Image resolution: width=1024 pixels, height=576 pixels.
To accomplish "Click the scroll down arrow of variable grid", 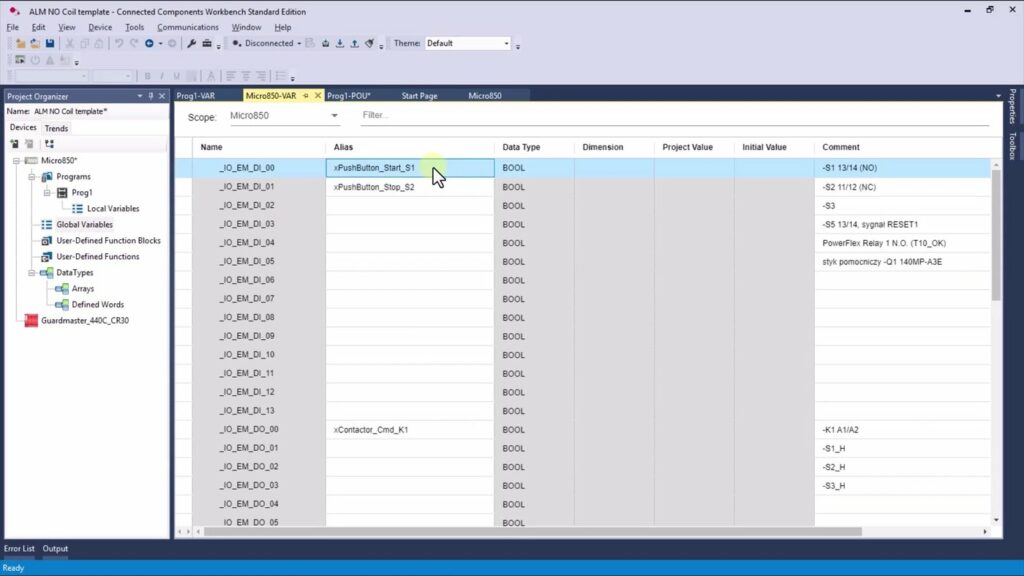I will (x=996, y=520).
